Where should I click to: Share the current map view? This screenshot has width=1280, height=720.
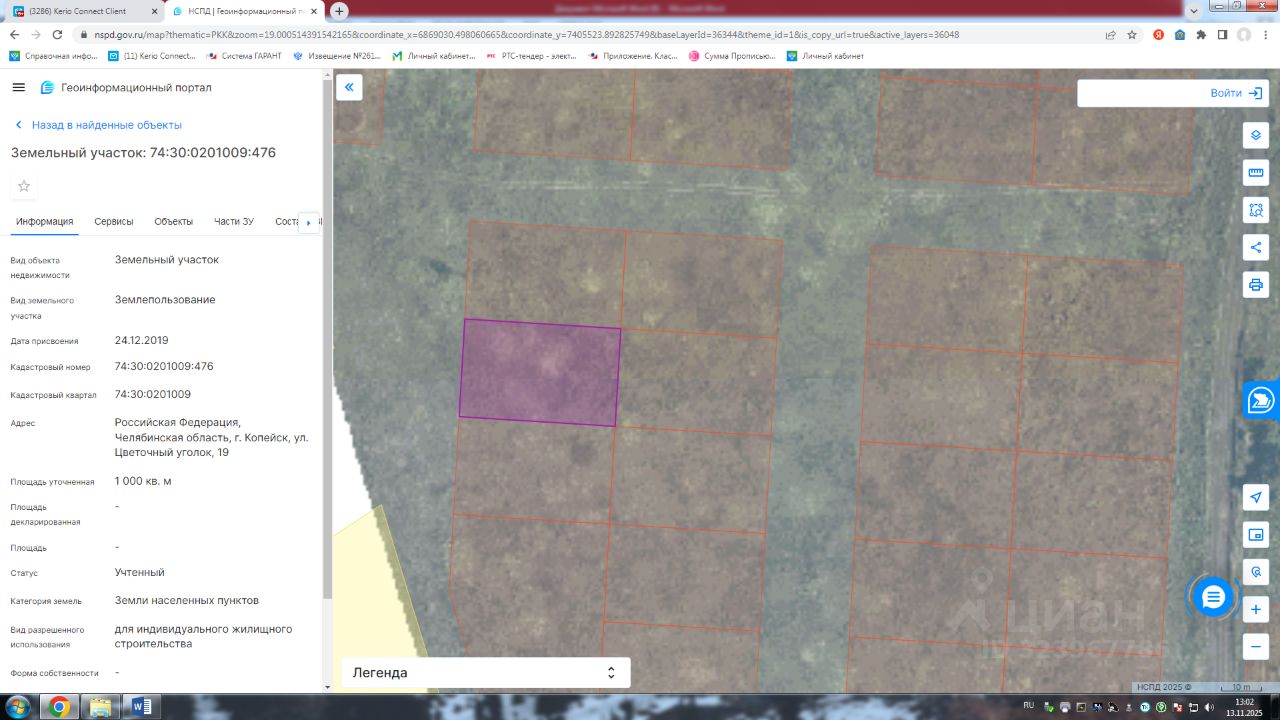pyautogui.click(x=1256, y=247)
